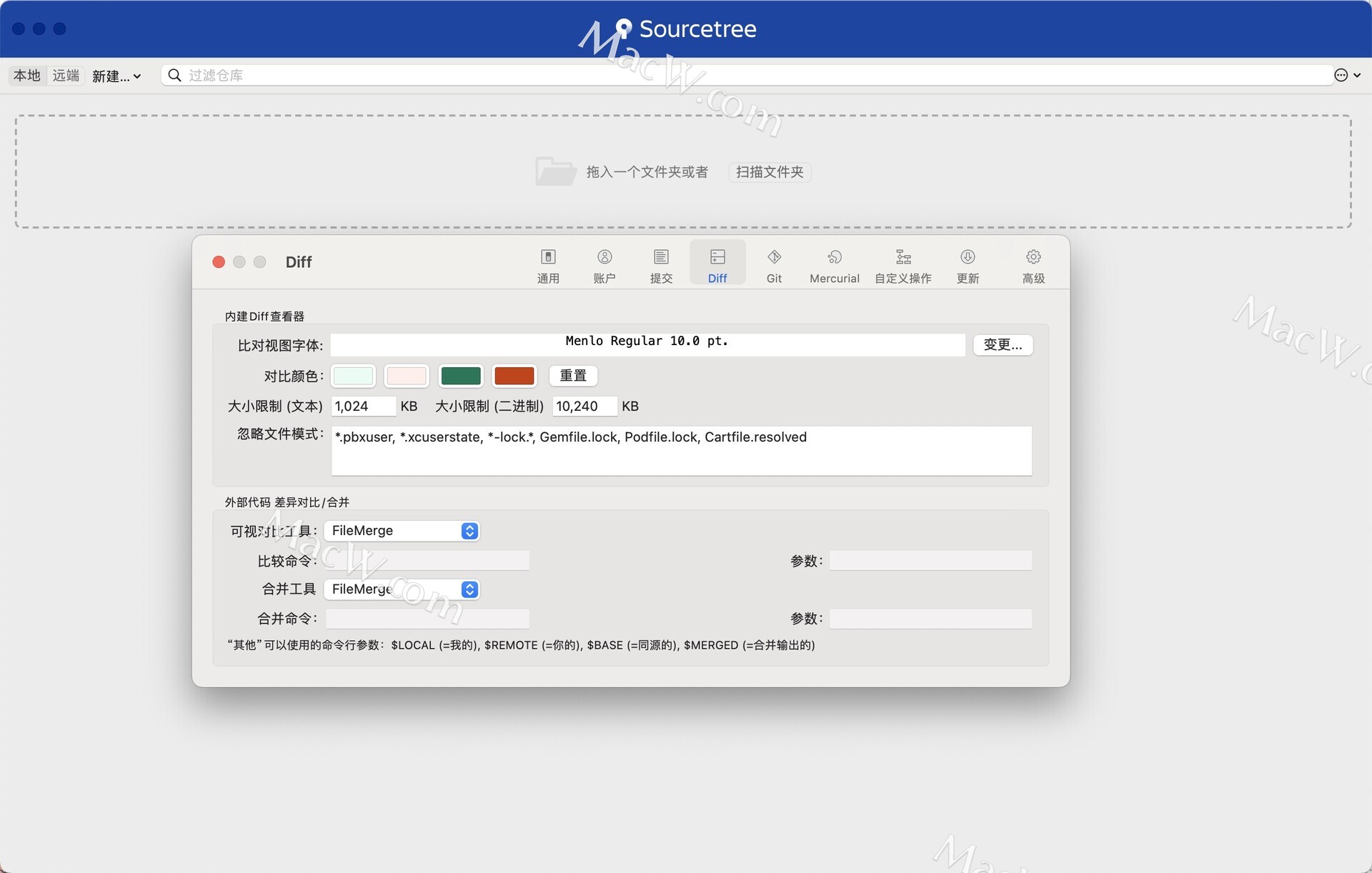Viewport: 1372px width, 873px height.
Task: Edit the binary size limit field 10,240
Action: click(x=585, y=406)
